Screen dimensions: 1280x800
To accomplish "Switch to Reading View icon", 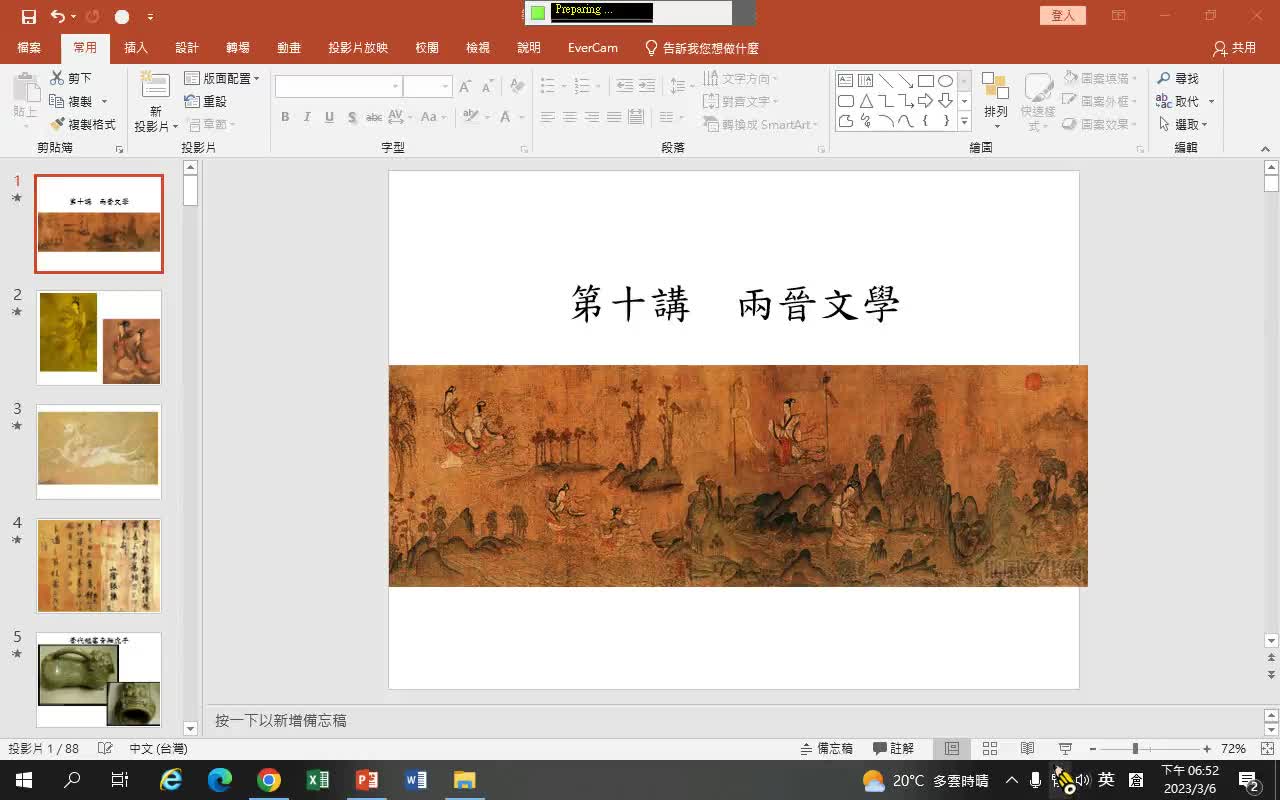I will (x=1027, y=748).
